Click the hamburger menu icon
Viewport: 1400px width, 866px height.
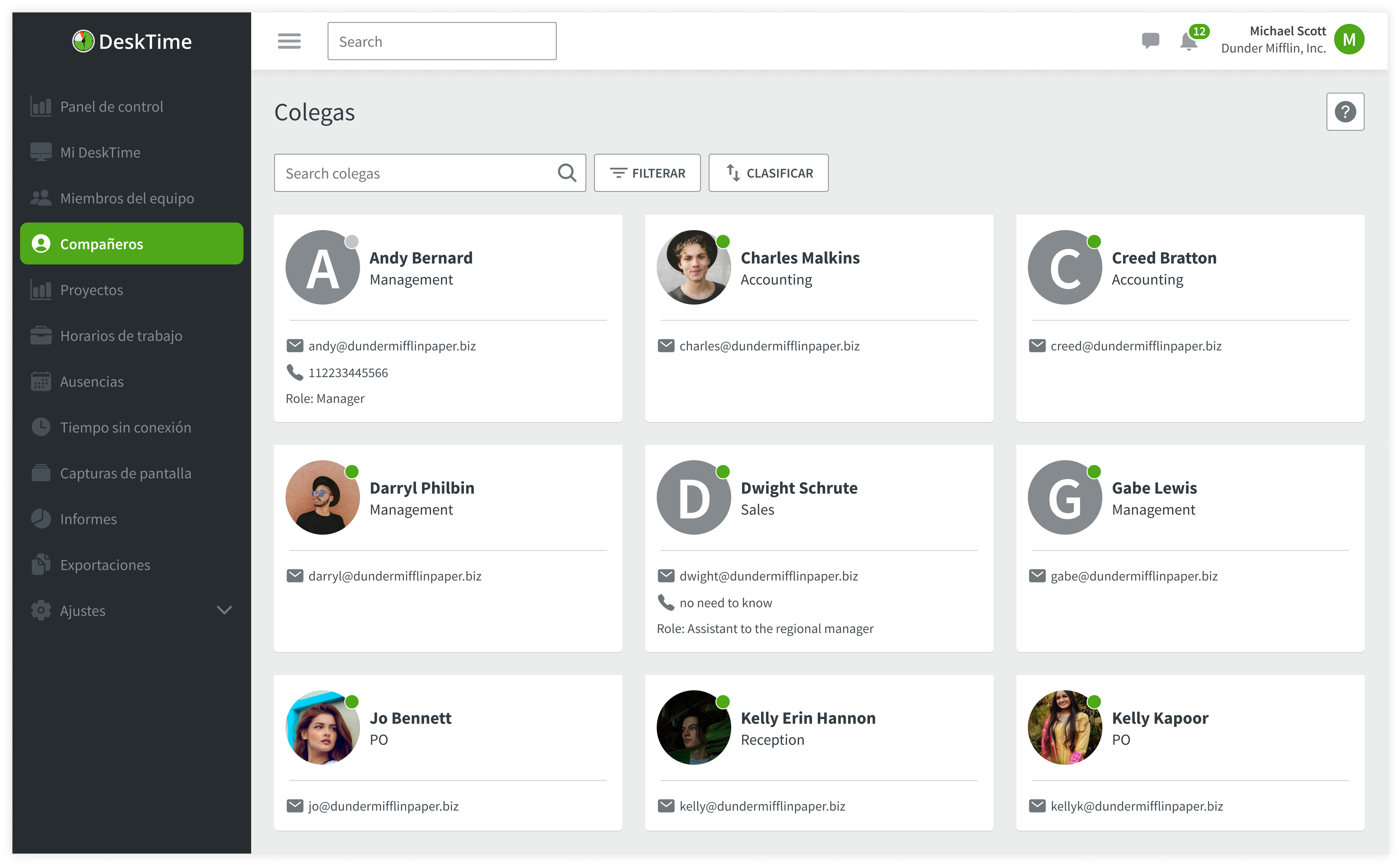click(x=289, y=41)
